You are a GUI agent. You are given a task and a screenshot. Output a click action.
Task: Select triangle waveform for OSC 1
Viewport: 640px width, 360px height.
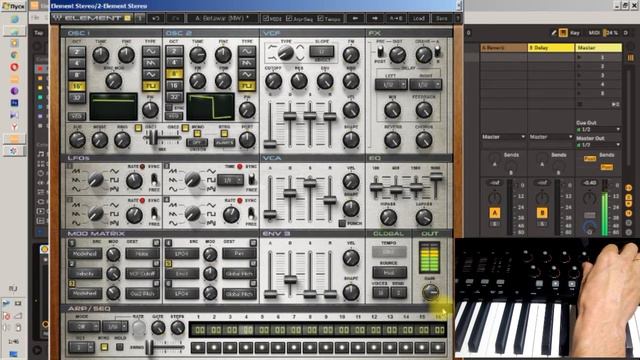151,75
